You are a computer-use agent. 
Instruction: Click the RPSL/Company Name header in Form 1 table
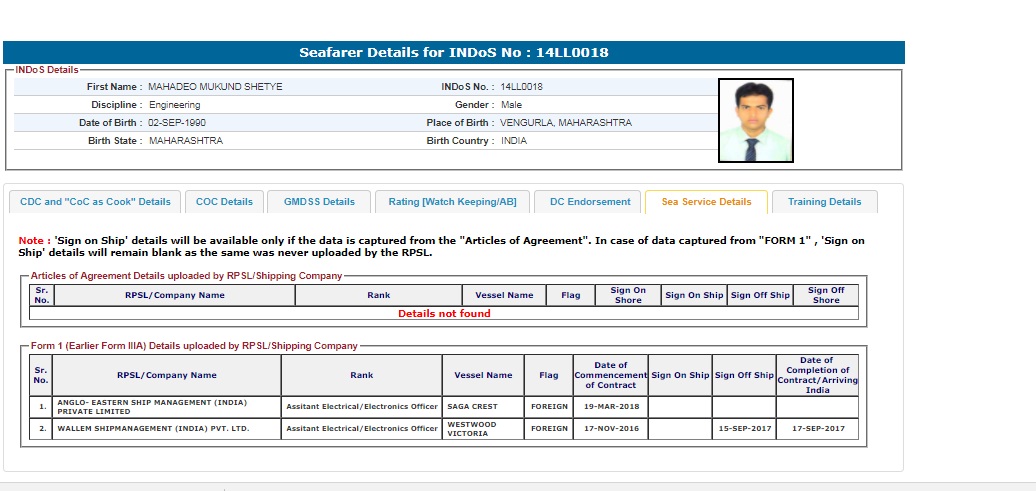click(166, 375)
